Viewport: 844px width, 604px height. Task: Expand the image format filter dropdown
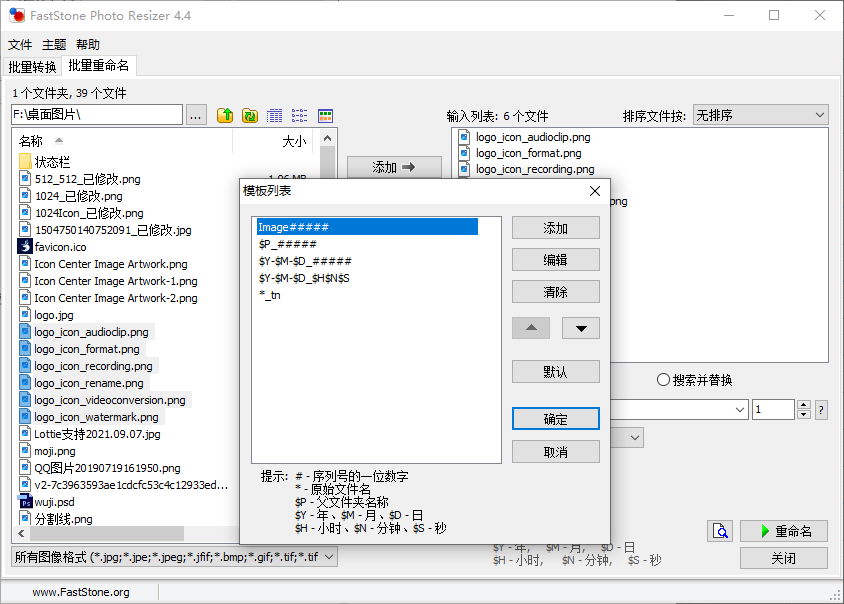330,557
